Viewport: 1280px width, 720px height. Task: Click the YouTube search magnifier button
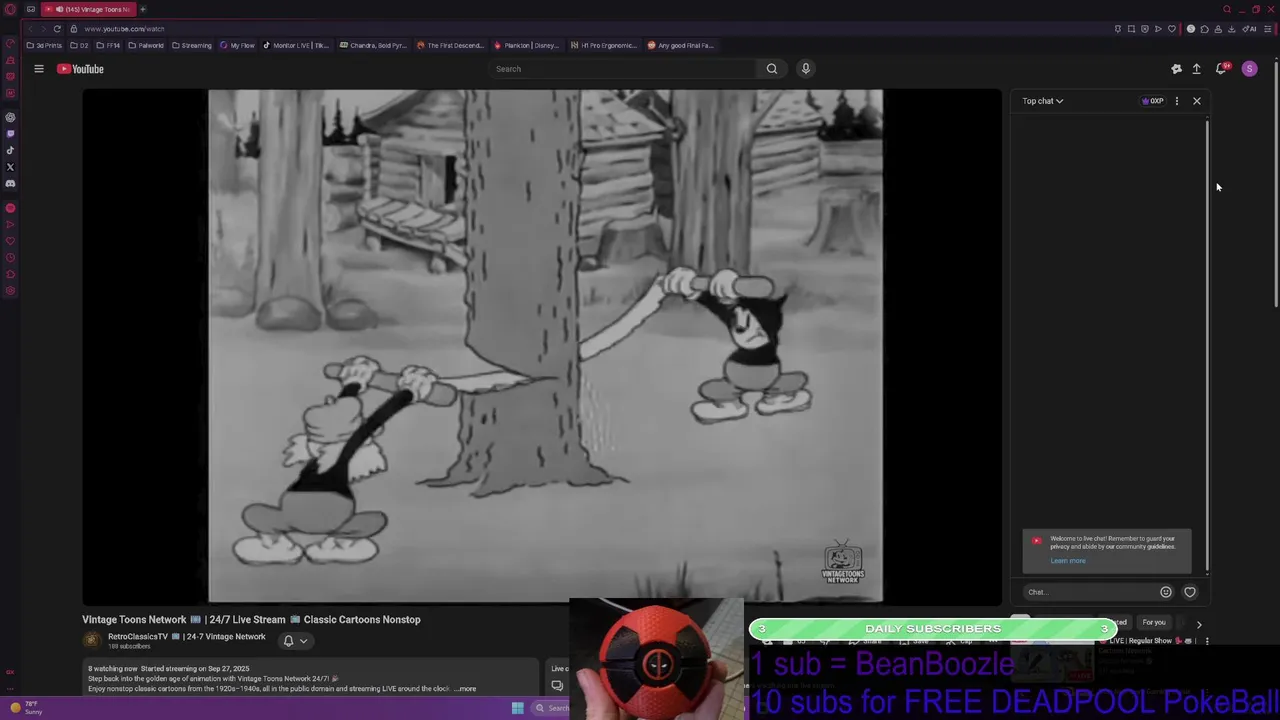point(771,69)
